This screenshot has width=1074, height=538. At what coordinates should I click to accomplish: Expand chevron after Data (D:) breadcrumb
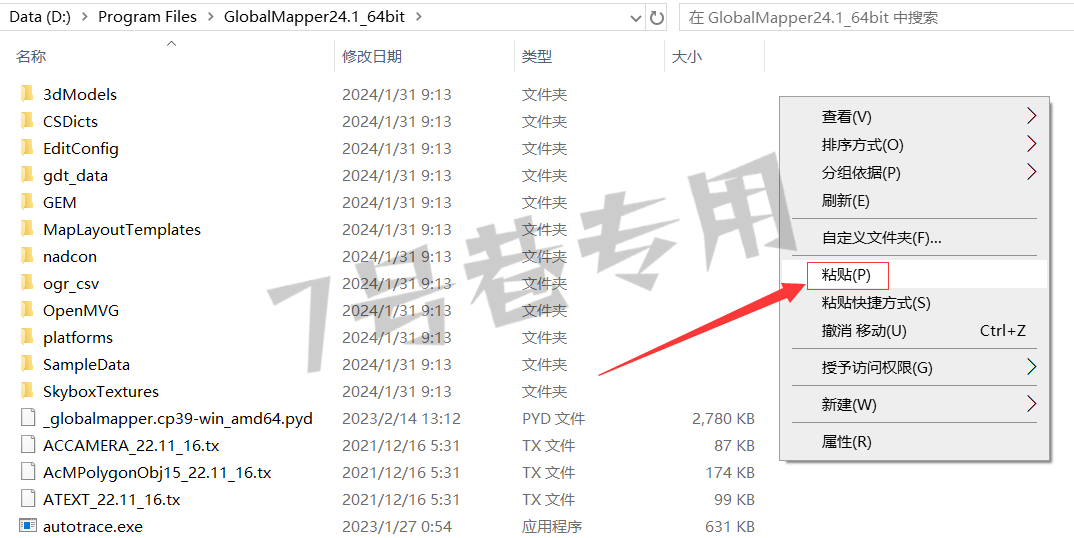tap(84, 17)
